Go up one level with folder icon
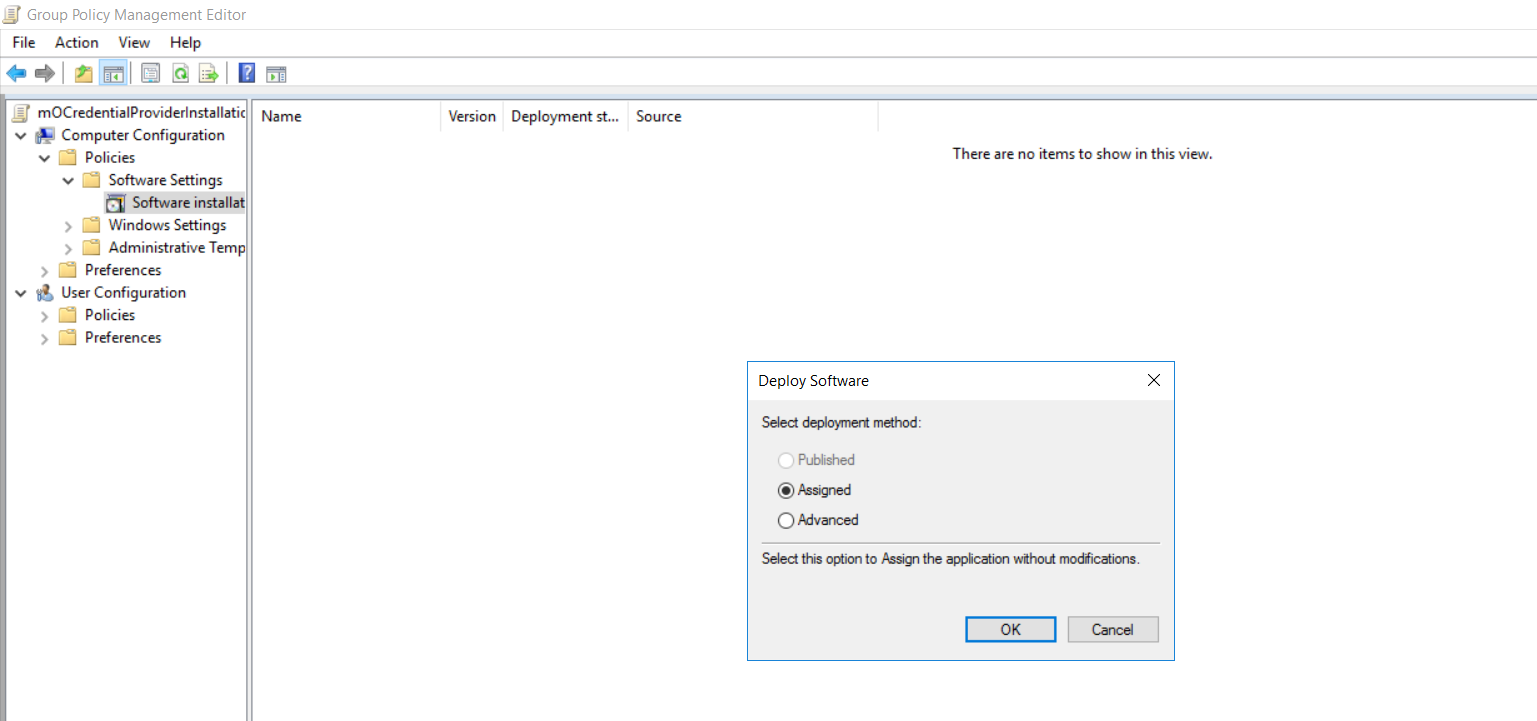This screenshot has width=1537, height=721. (x=84, y=73)
